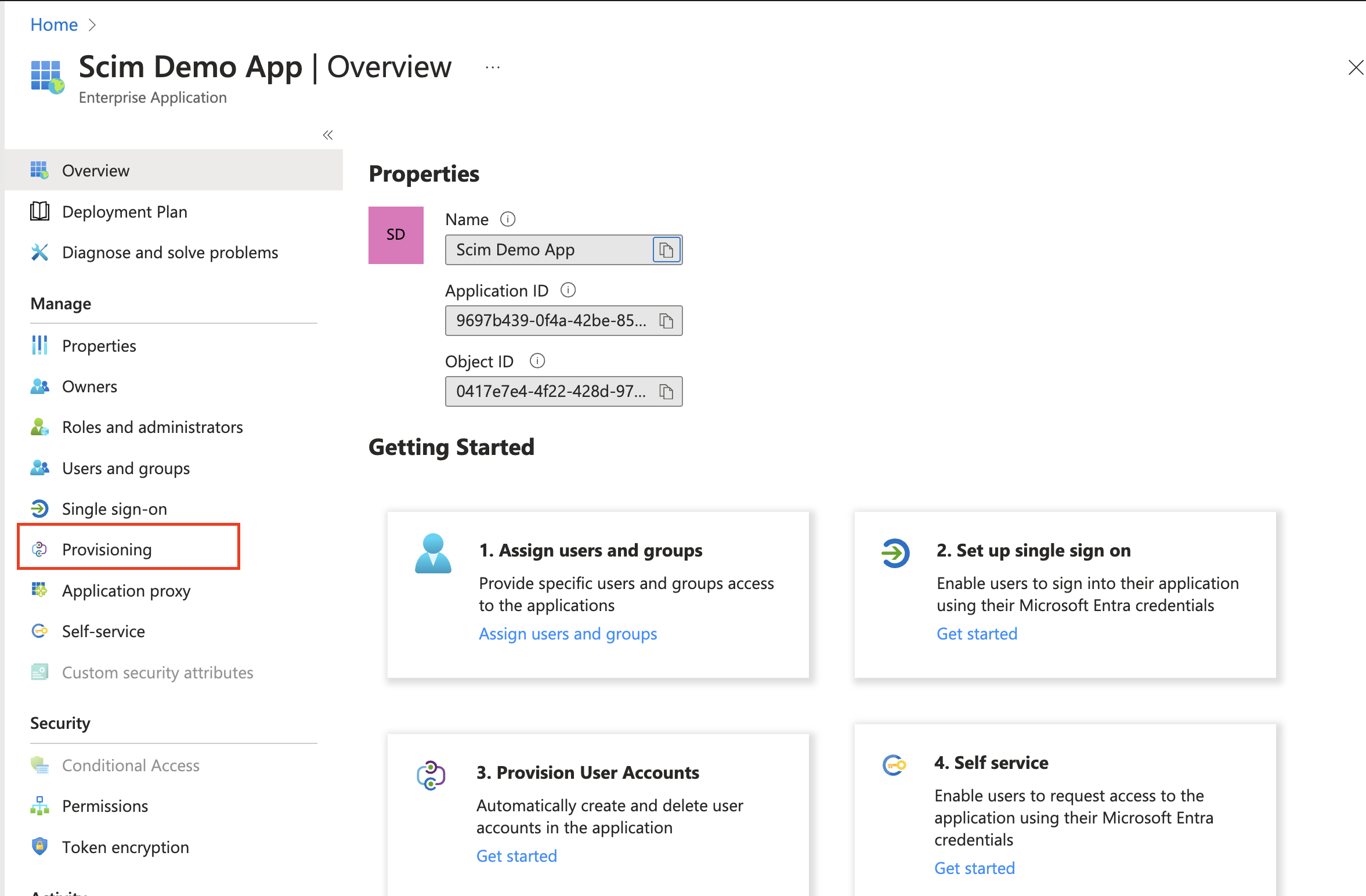
Task: Open Token encryption under Security
Action: coord(125,847)
